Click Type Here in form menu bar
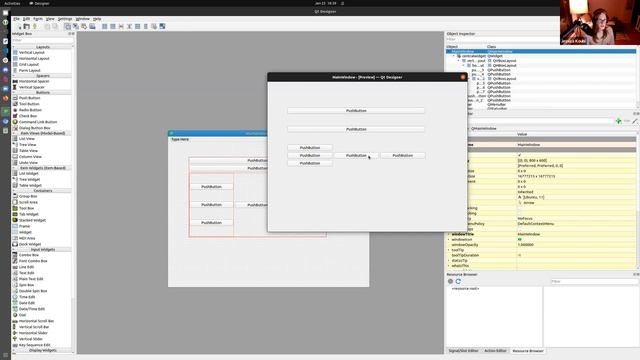The height and width of the screenshot is (360, 640). (x=180, y=140)
